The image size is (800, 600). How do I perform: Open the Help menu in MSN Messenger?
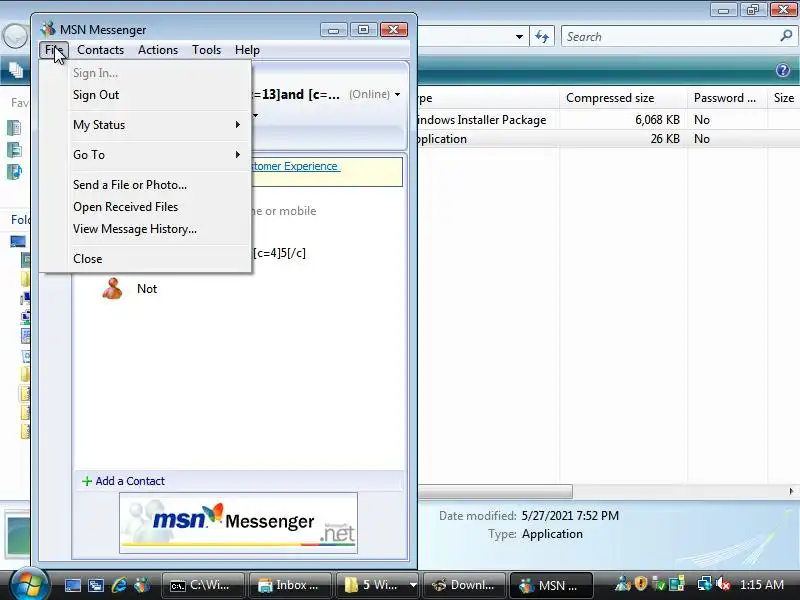[x=247, y=50]
